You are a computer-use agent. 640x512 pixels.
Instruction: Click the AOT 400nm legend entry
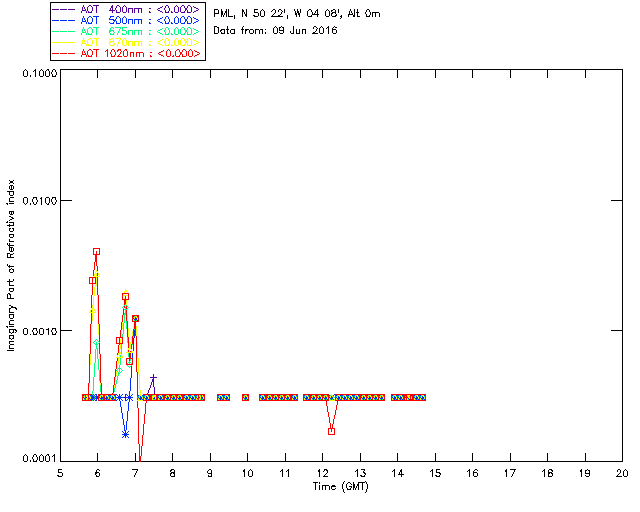click(x=127, y=9)
